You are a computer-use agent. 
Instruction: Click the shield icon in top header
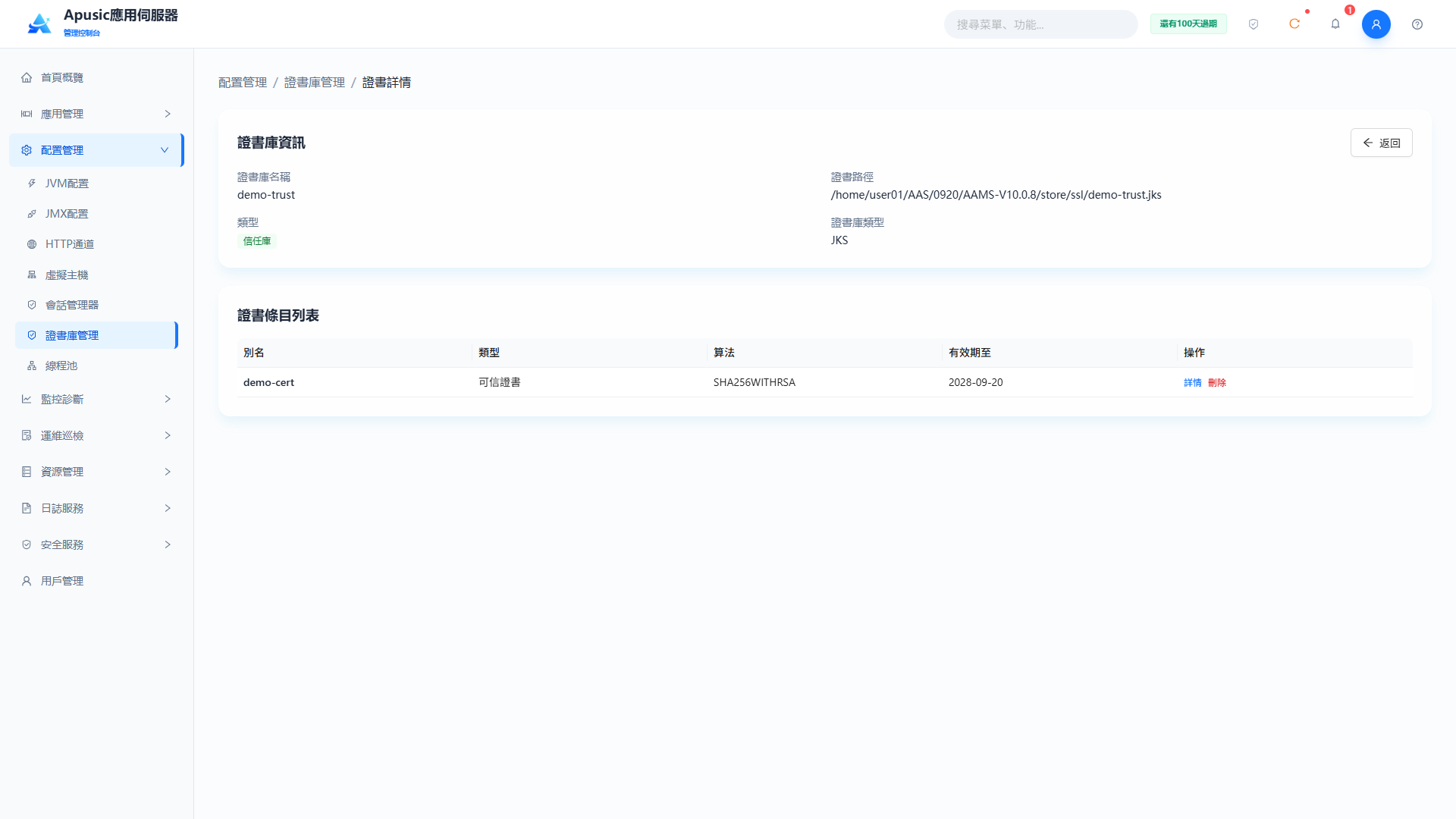[x=1254, y=24]
